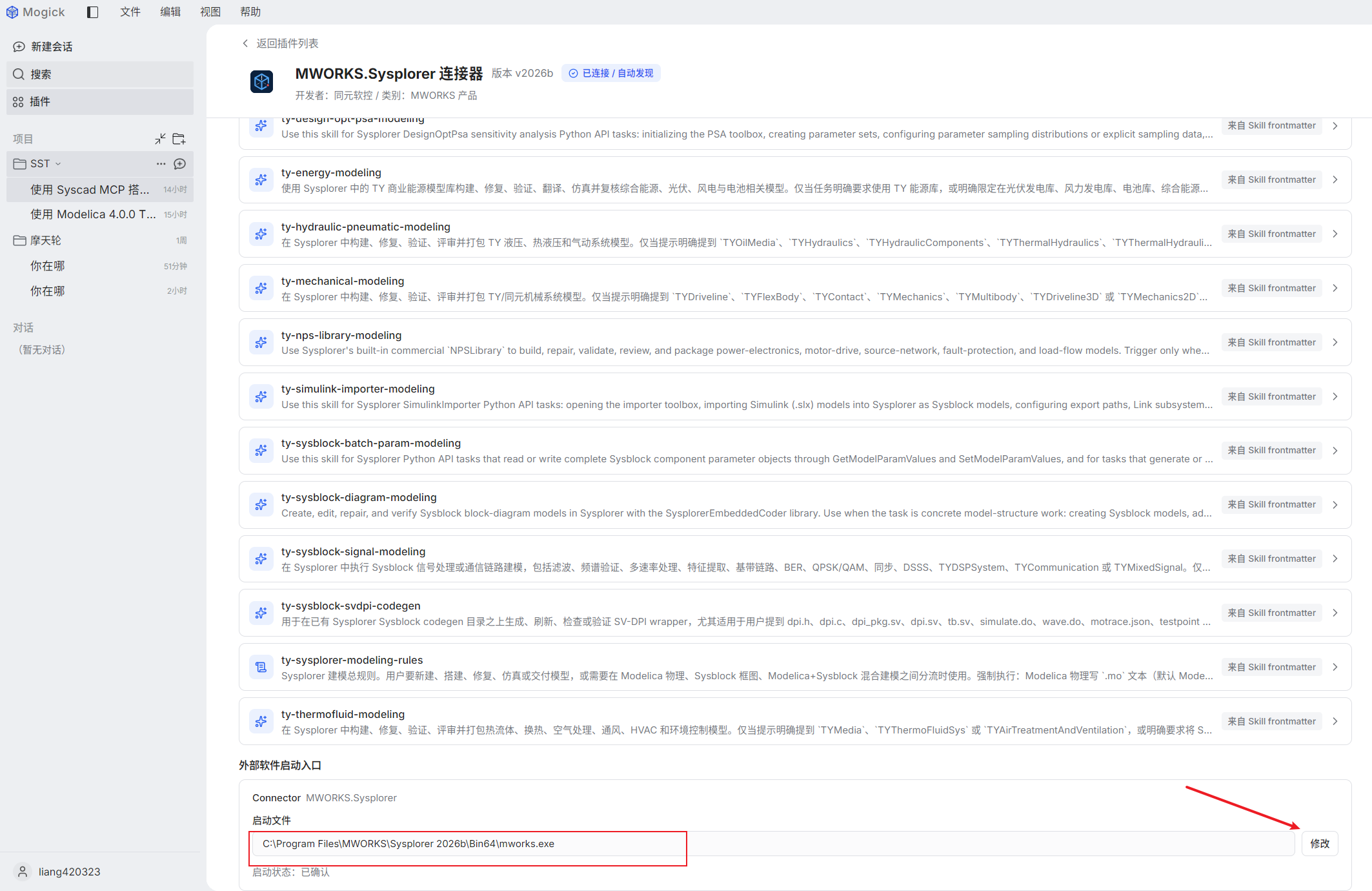Click ty-sysblock-batch-param-modeling title text
The height and width of the screenshot is (891, 1372).
pyautogui.click(x=371, y=444)
